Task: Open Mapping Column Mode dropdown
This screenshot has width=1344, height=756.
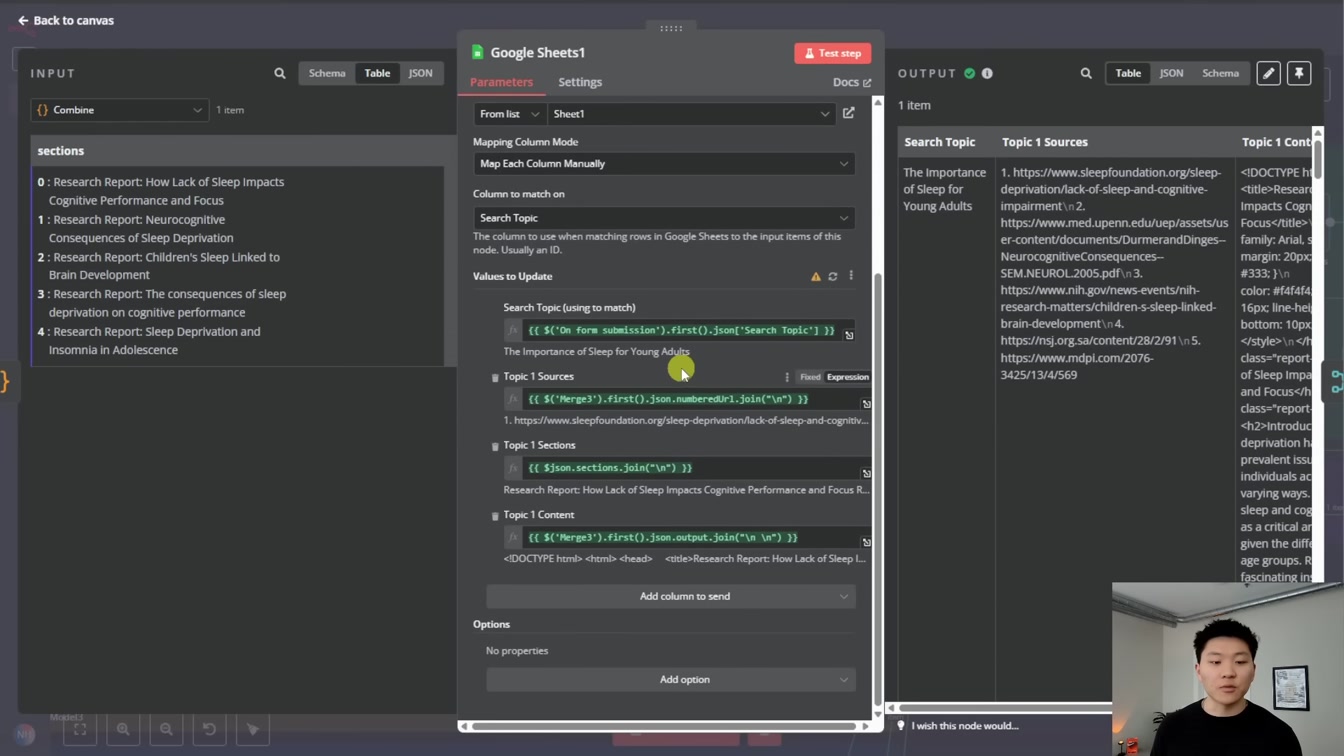Action: pos(664,164)
